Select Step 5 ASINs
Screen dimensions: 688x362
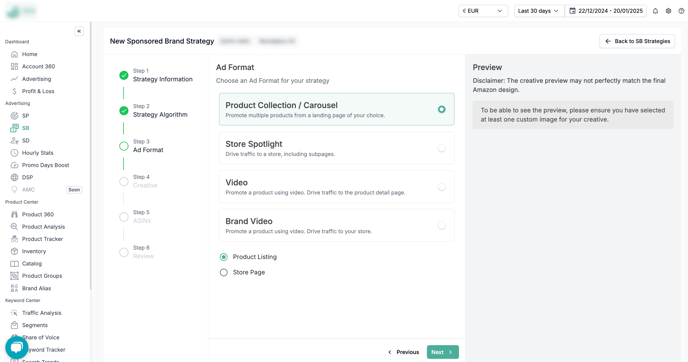click(135, 217)
